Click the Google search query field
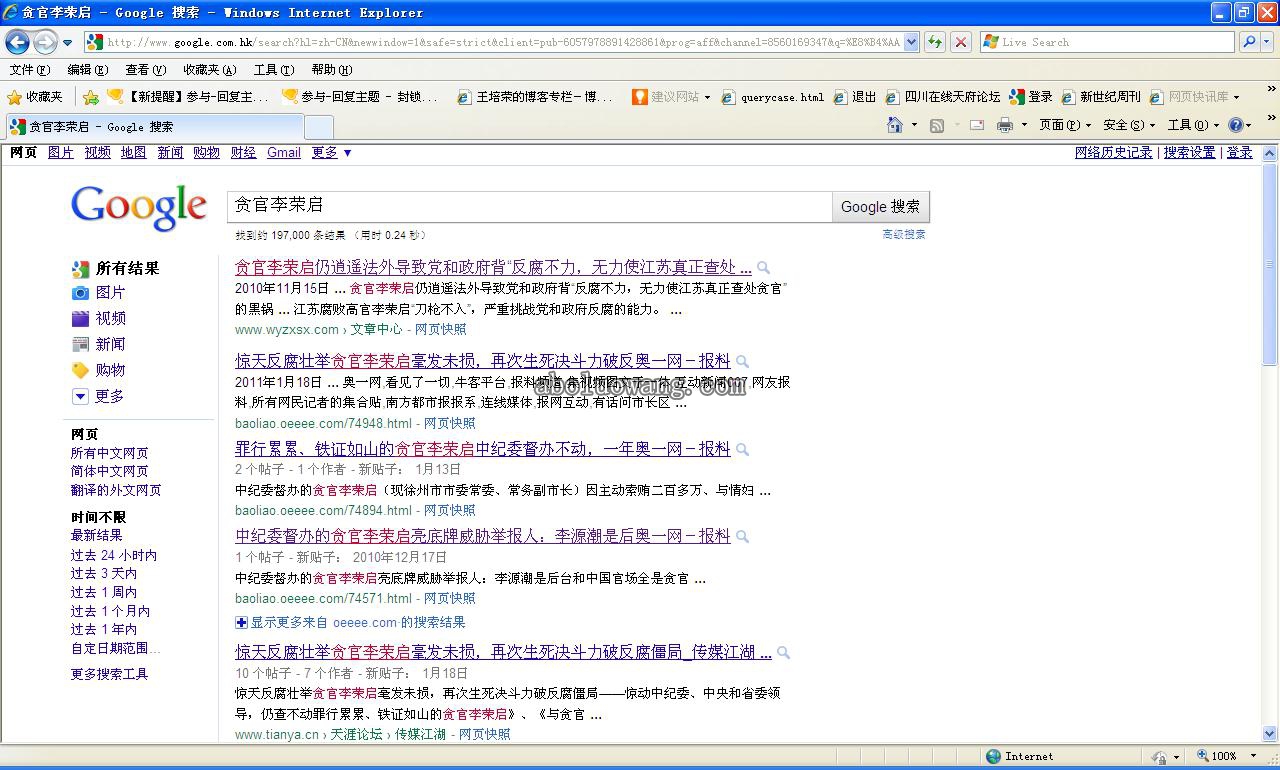The width and height of the screenshot is (1280, 770). (530, 206)
